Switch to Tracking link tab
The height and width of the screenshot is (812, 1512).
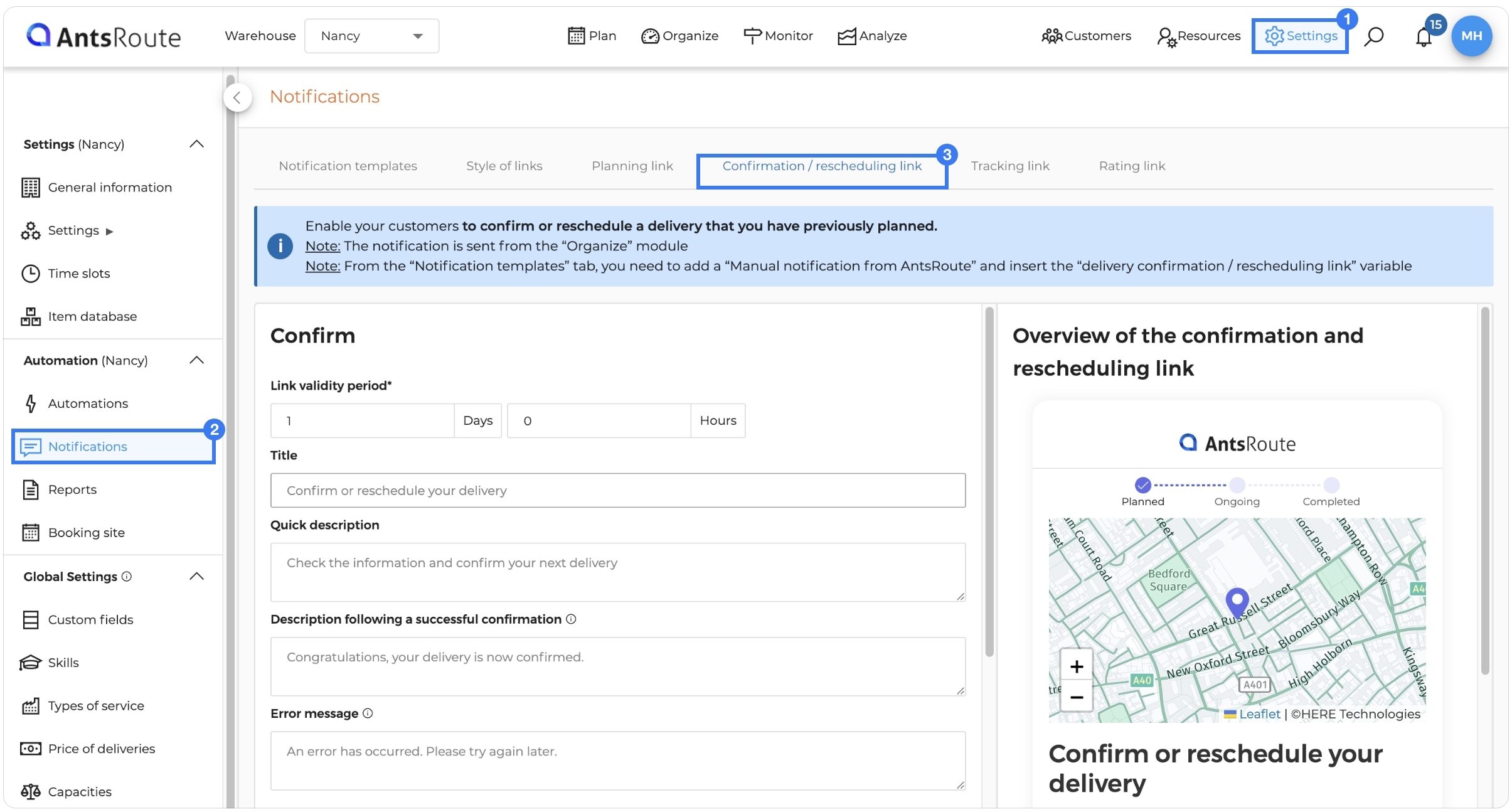[x=1009, y=166]
